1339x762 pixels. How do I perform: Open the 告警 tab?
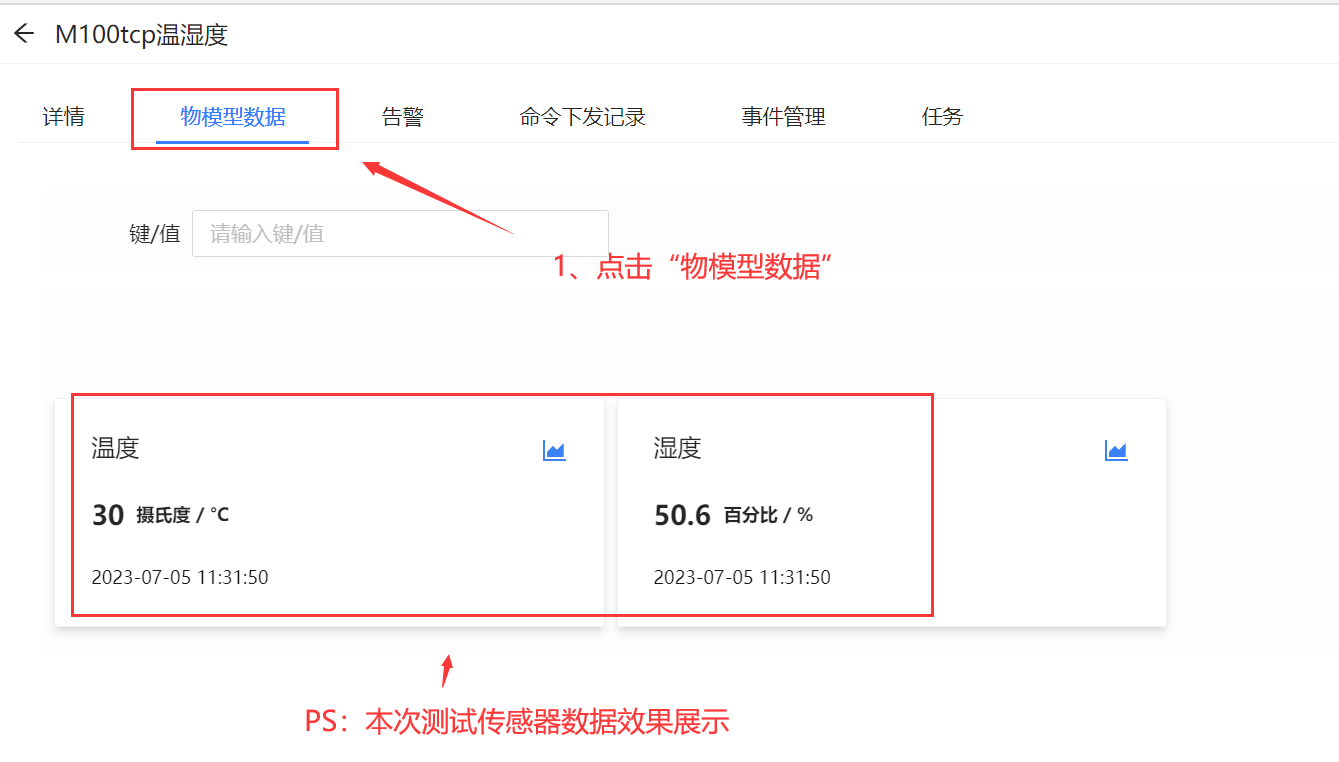pyautogui.click(x=403, y=117)
